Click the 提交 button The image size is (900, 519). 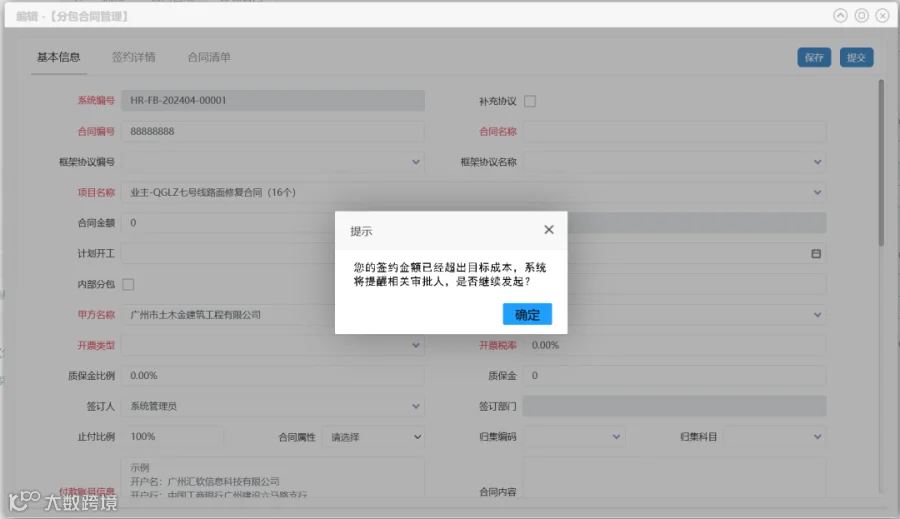[856, 57]
